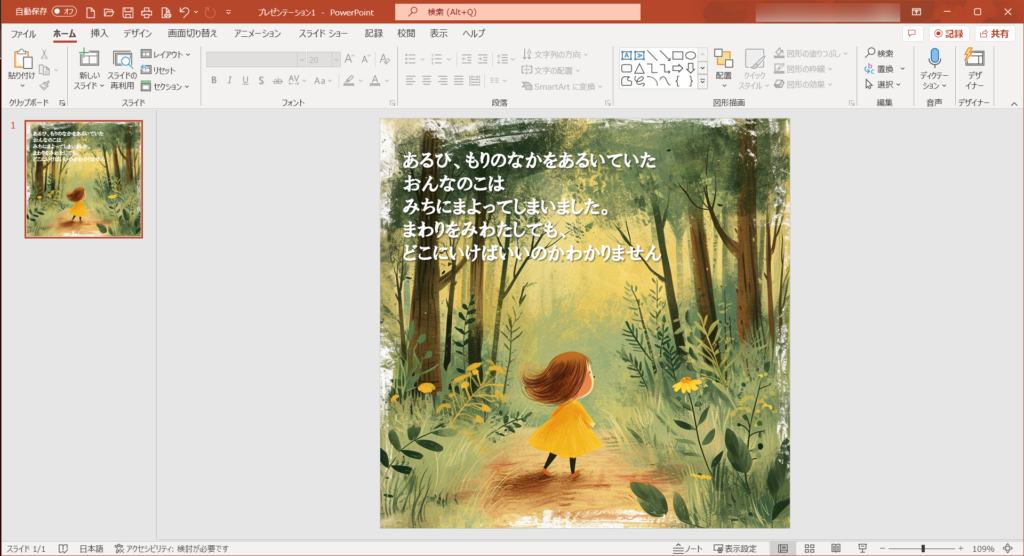Click the Share (共有) button
Screen dimensions: 1024x556
(994, 33)
